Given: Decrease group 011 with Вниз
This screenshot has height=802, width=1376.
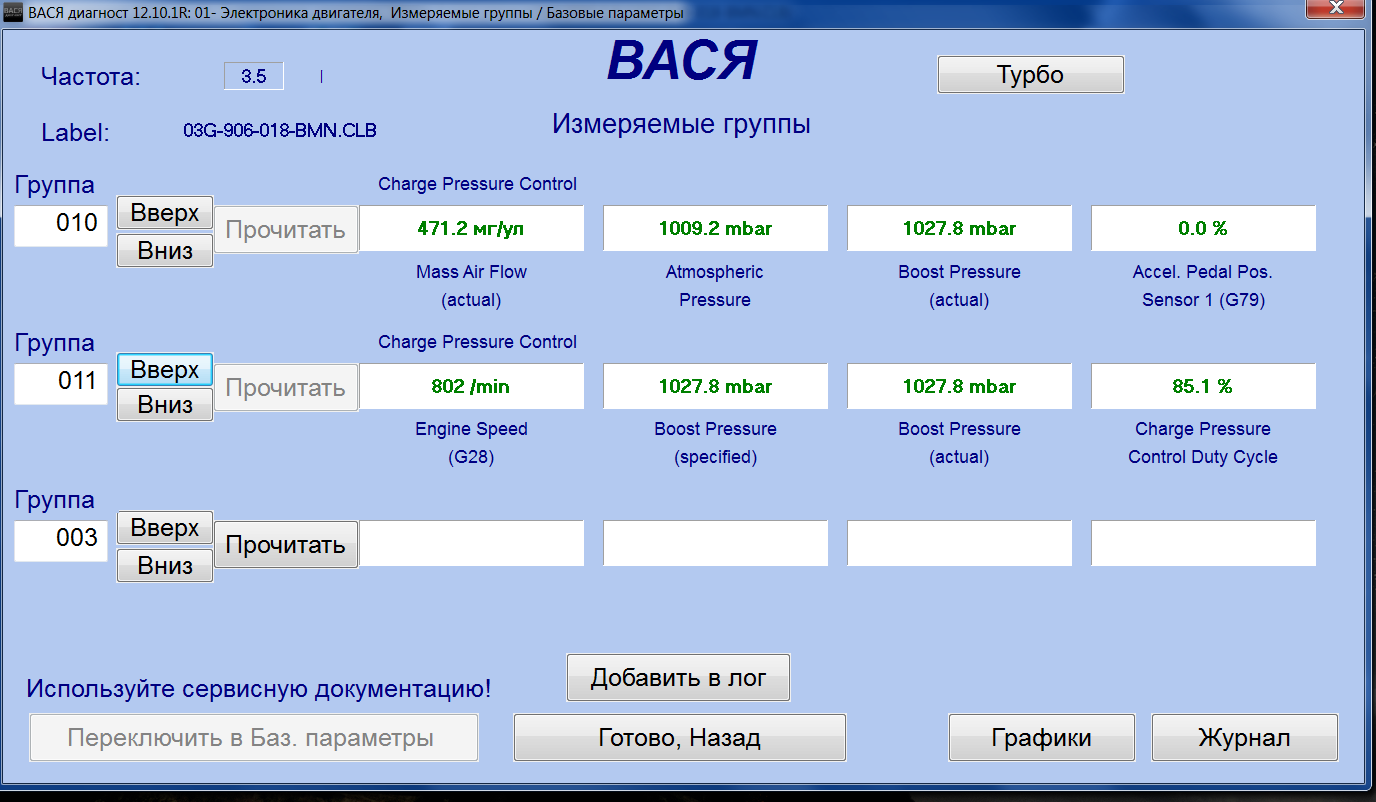Looking at the screenshot, I should [x=165, y=405].
